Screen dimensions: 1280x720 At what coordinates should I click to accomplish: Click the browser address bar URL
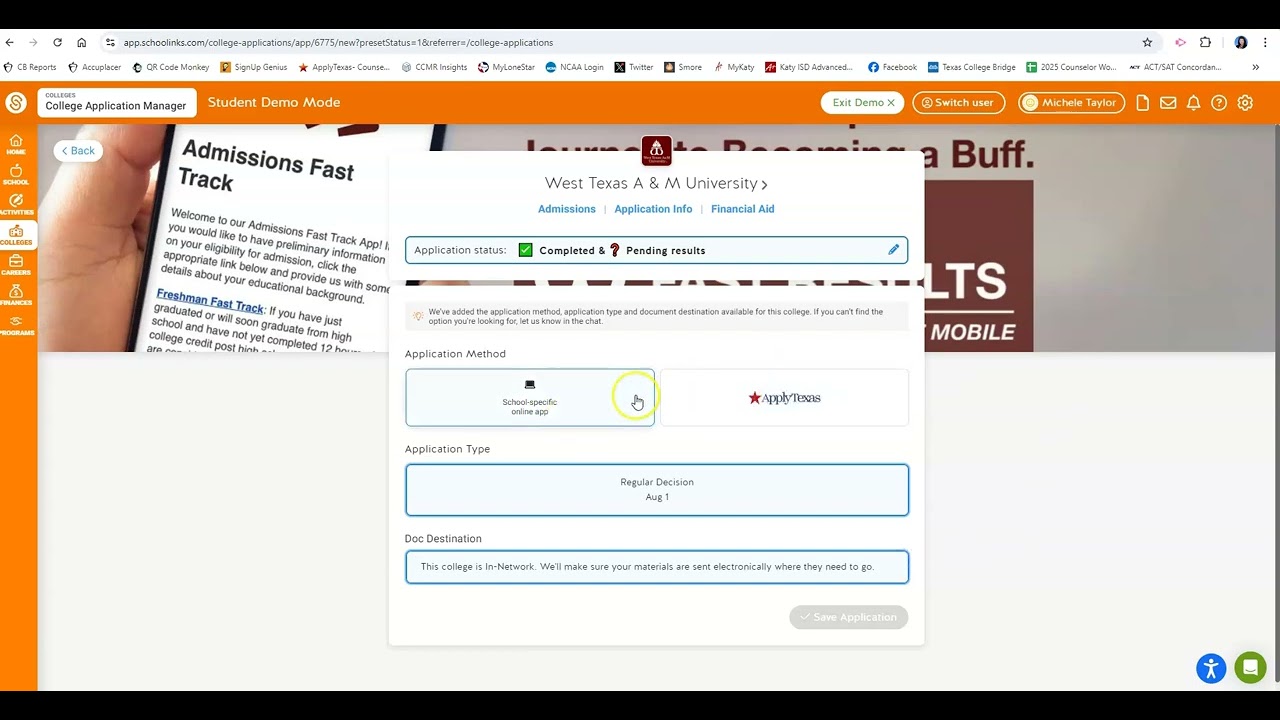click(338, 43)
